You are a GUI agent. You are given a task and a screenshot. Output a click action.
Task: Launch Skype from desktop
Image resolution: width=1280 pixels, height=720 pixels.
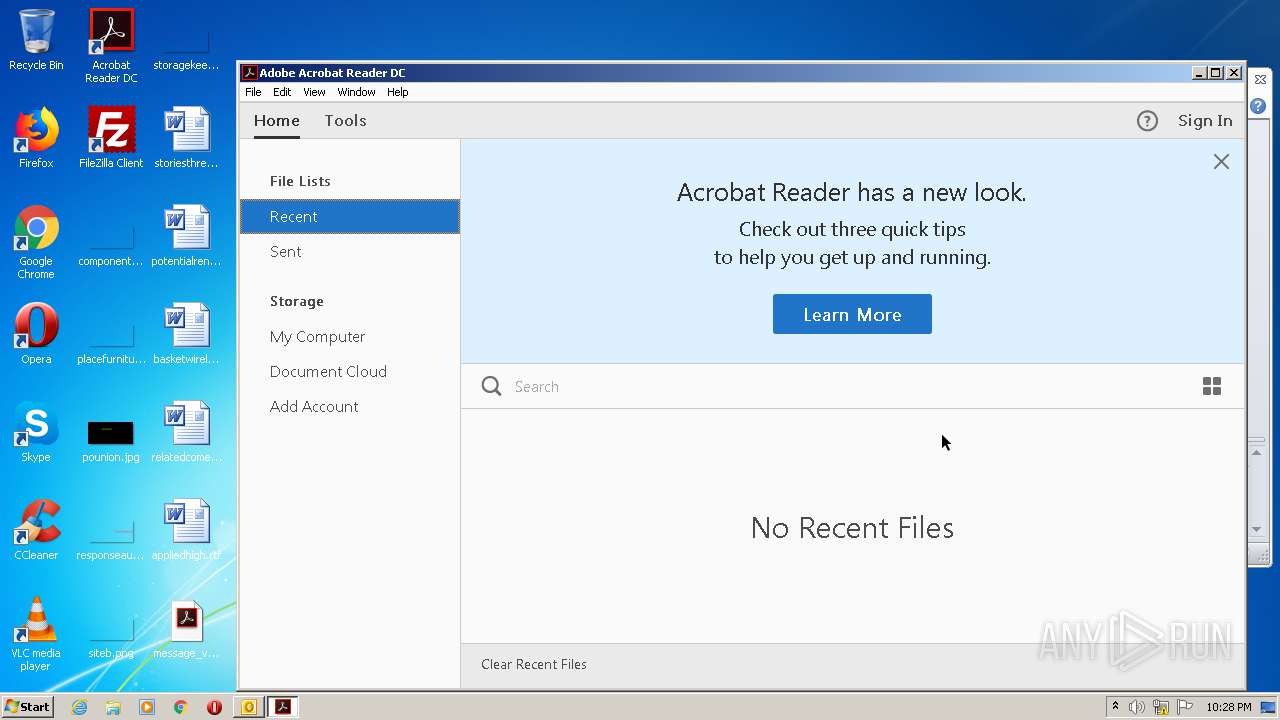coord(36,432)
